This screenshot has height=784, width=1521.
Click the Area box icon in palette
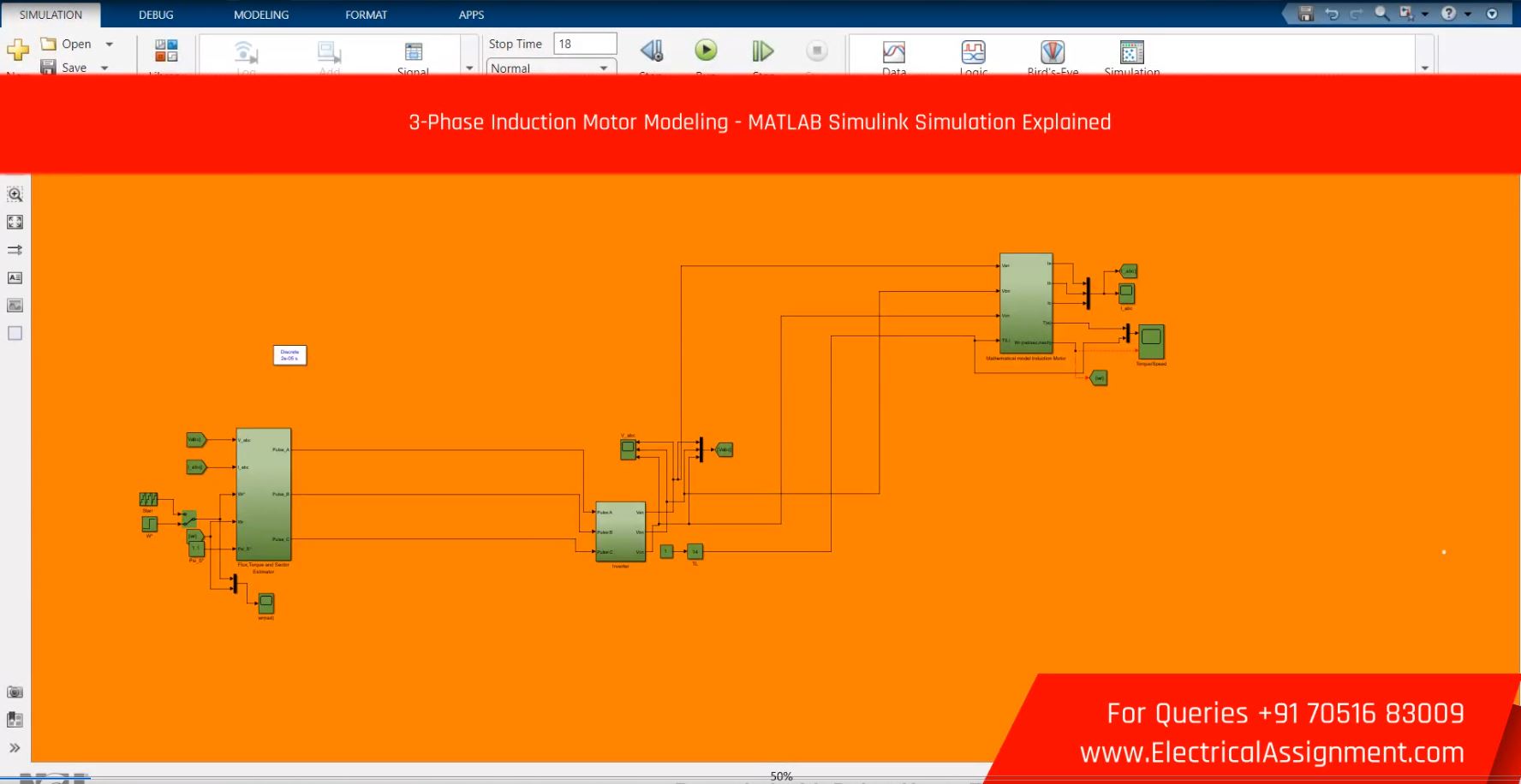pos(15,333)
